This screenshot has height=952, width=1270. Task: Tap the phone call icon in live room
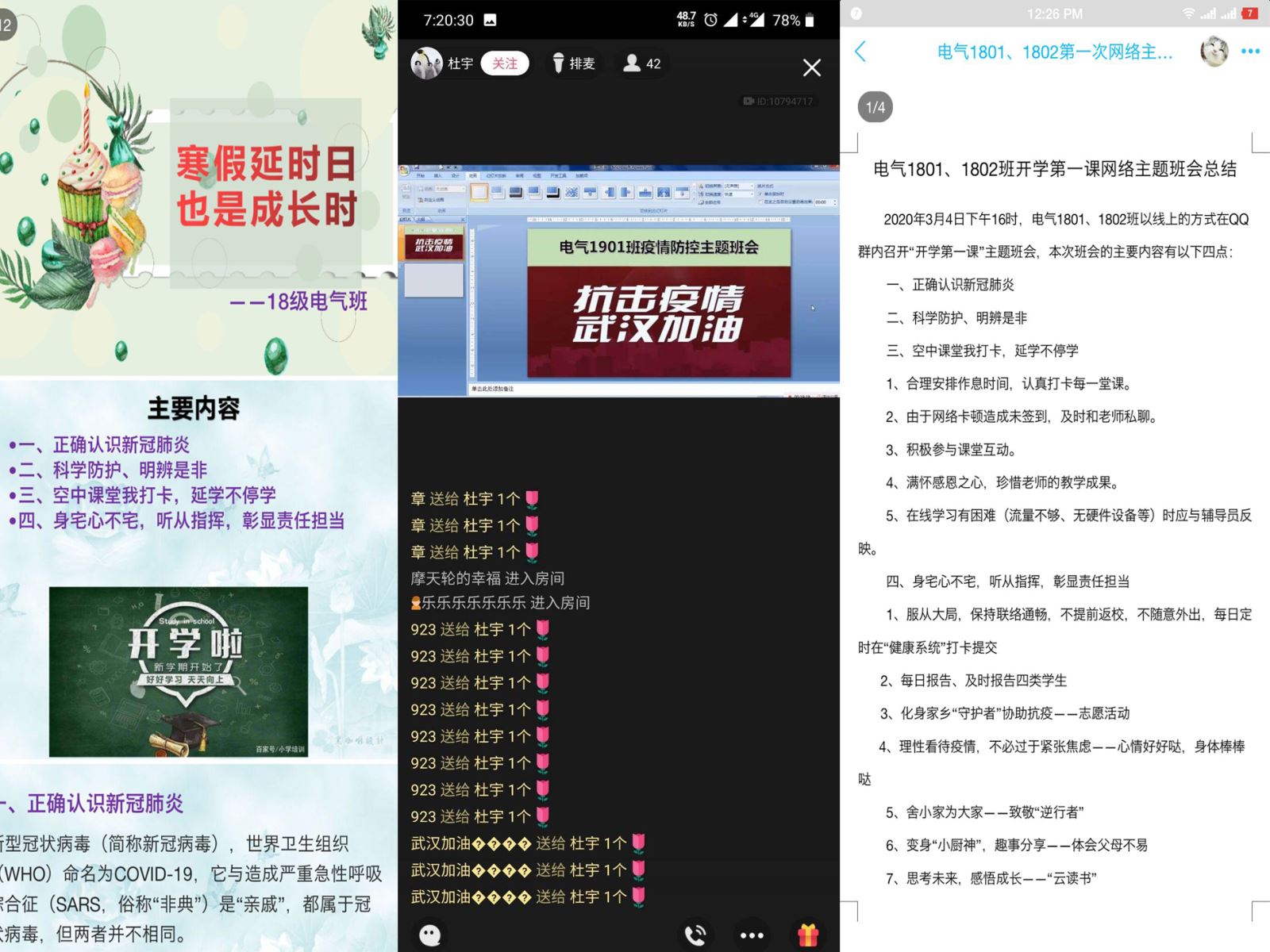click(x=695, y=935)
